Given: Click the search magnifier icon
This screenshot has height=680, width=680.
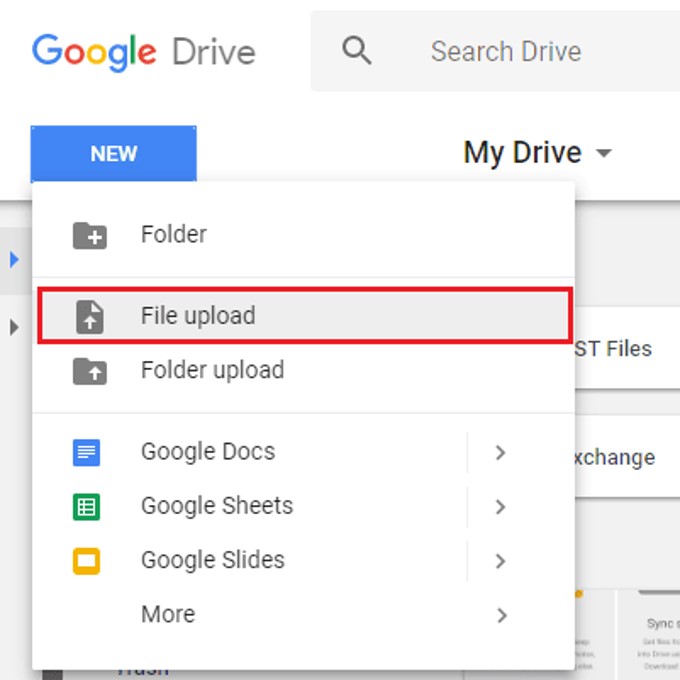Looking at the screenshot, I should point(356,51).
